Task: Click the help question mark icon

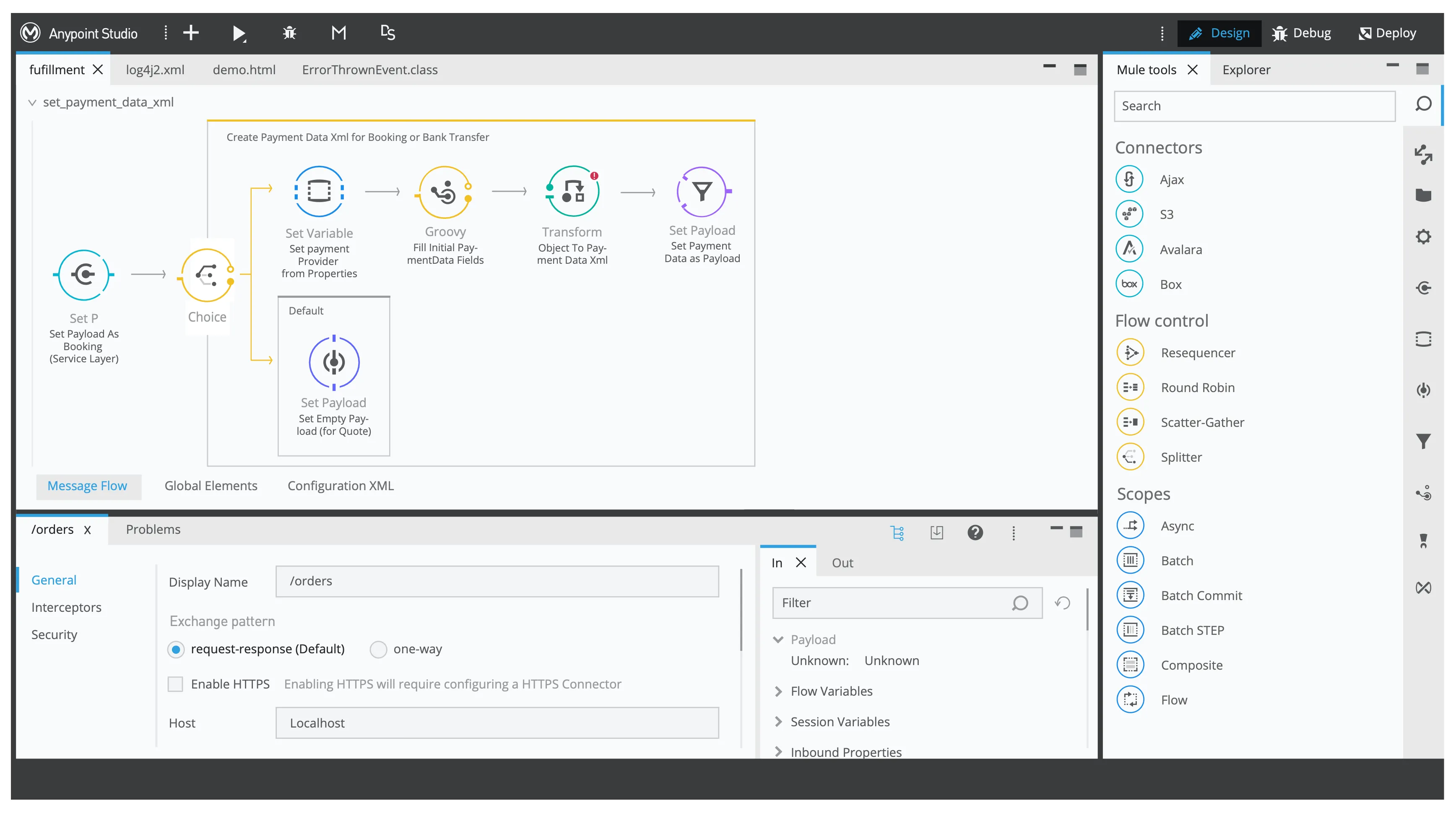Action: point(975,532)
